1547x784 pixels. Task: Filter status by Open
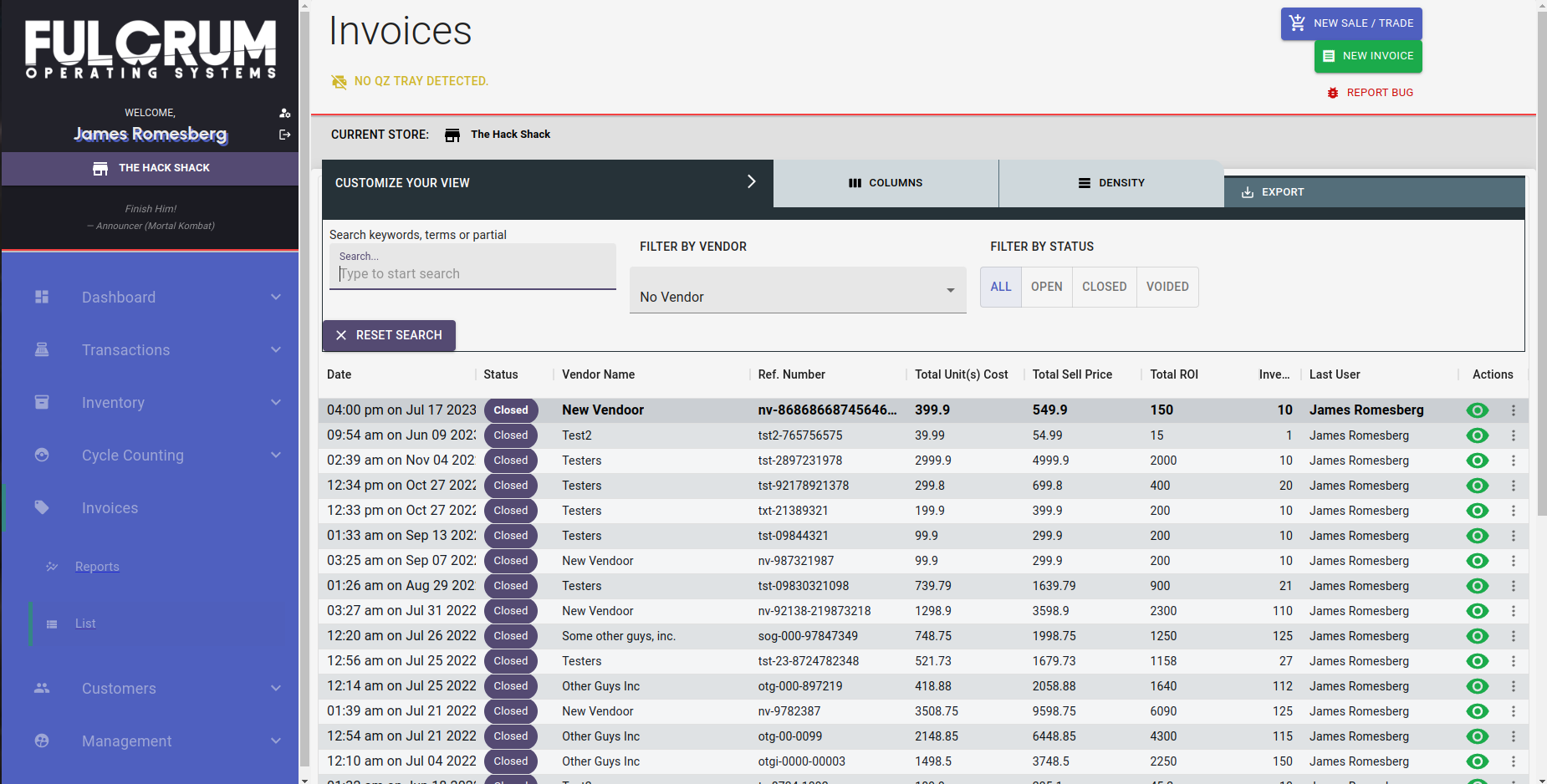pyautogui.click(x=1046, y=287)
